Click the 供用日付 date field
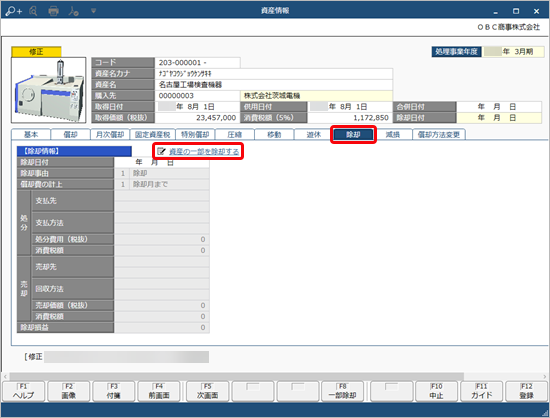Viewport: 550px width, 418px height. [350, 107]
